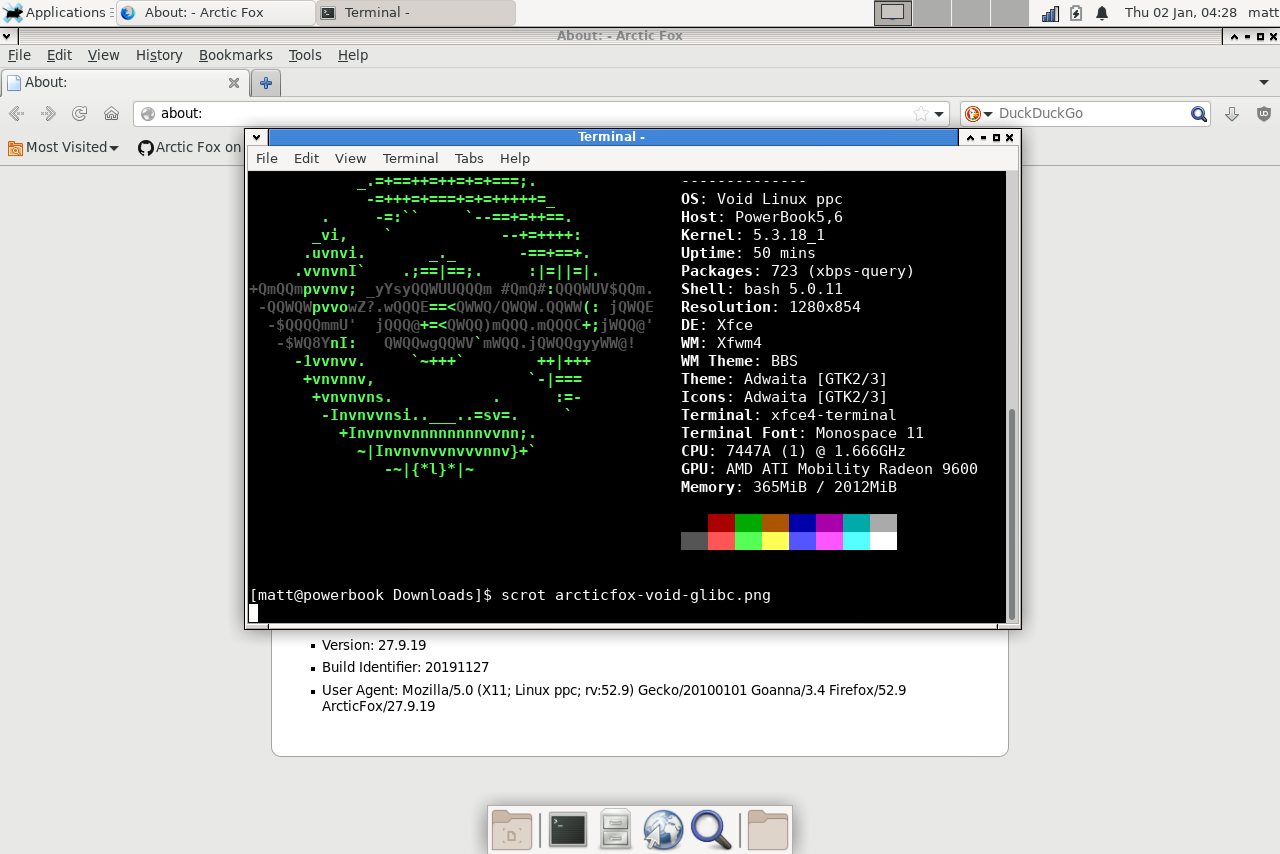Click the clock showing Thu 02 Jan
Viewport: 1280px width, 854px height.
click(1180, 13)
